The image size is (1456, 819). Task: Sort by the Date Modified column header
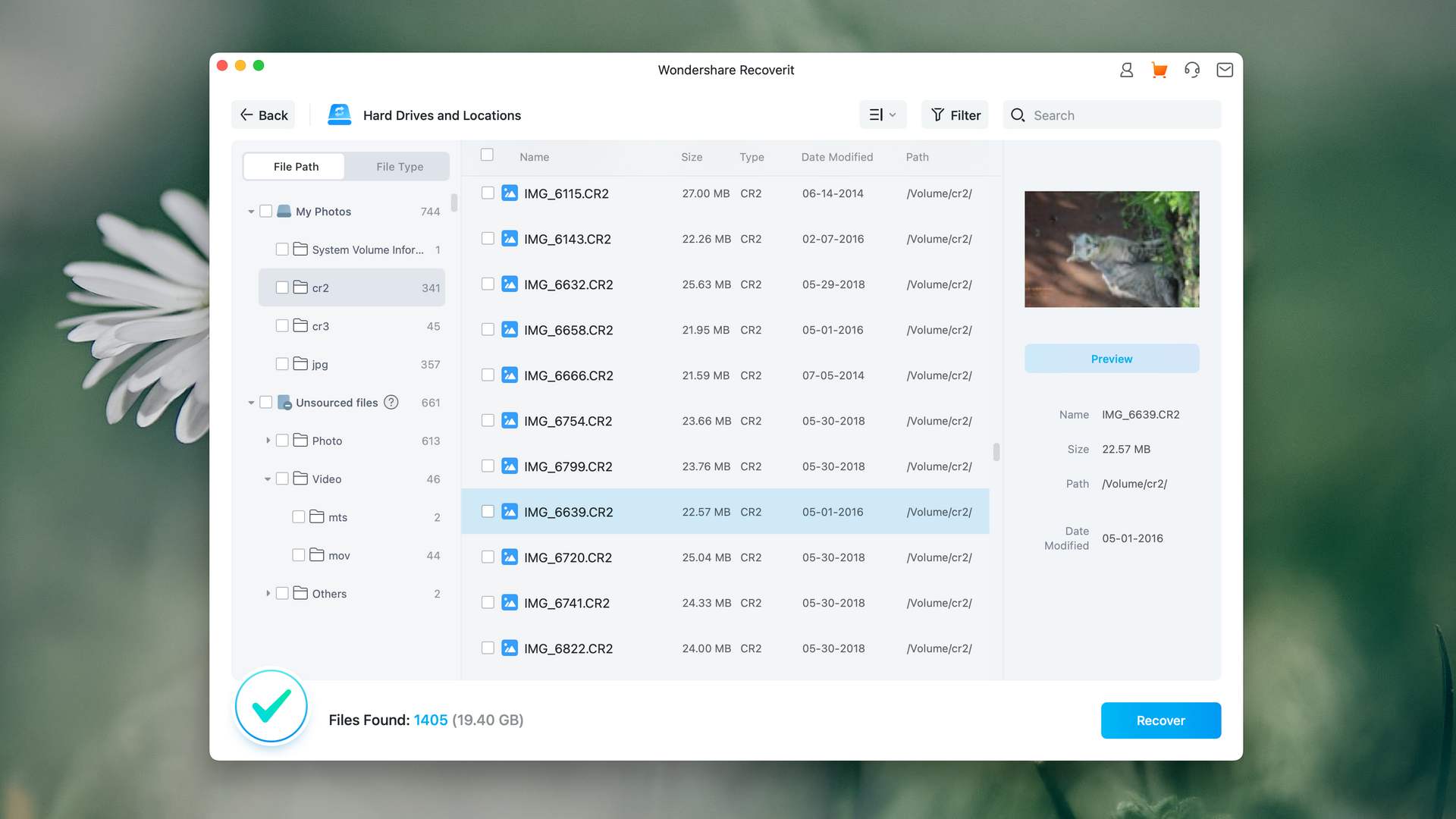pyautogui.click(x=837, y=157)
